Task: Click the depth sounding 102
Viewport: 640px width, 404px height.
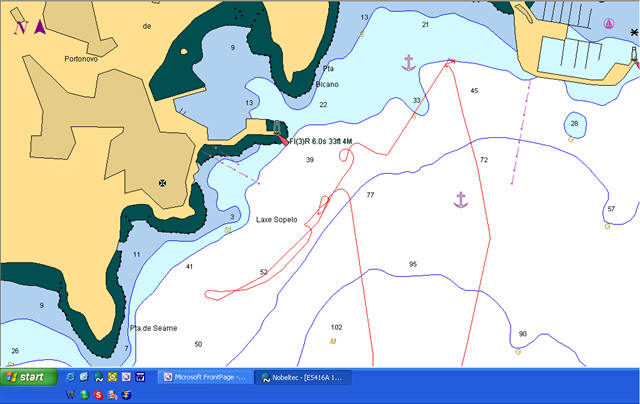Action: tap(336, 327)
